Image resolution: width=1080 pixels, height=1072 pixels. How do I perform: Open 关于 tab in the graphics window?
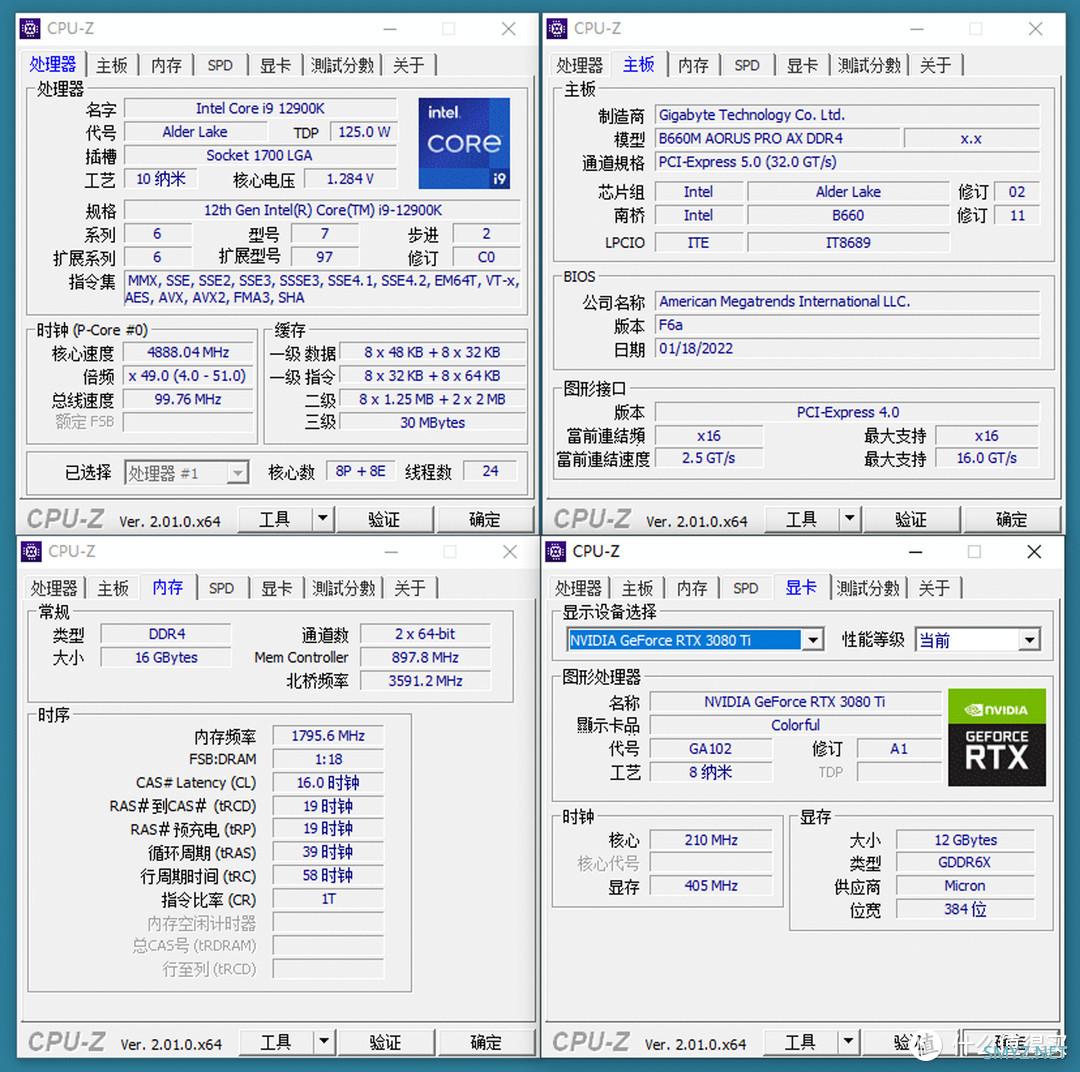click(934, 588)
